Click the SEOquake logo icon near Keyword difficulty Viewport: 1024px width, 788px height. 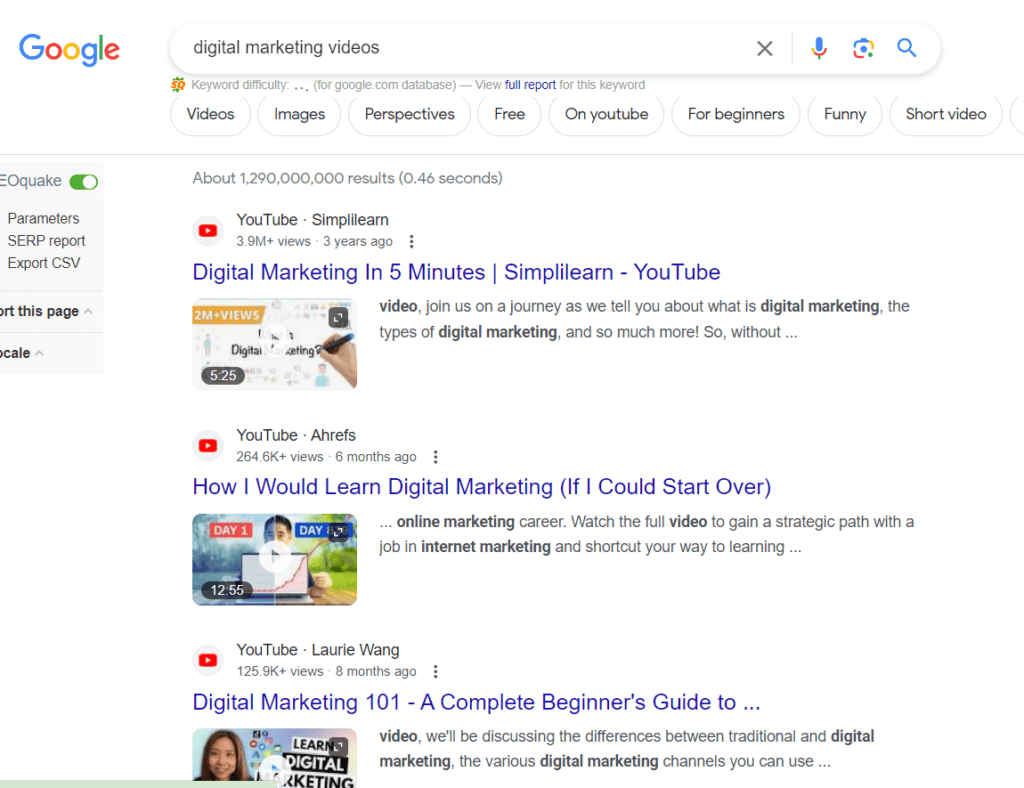pyautogui.click(x=178, y=85)
